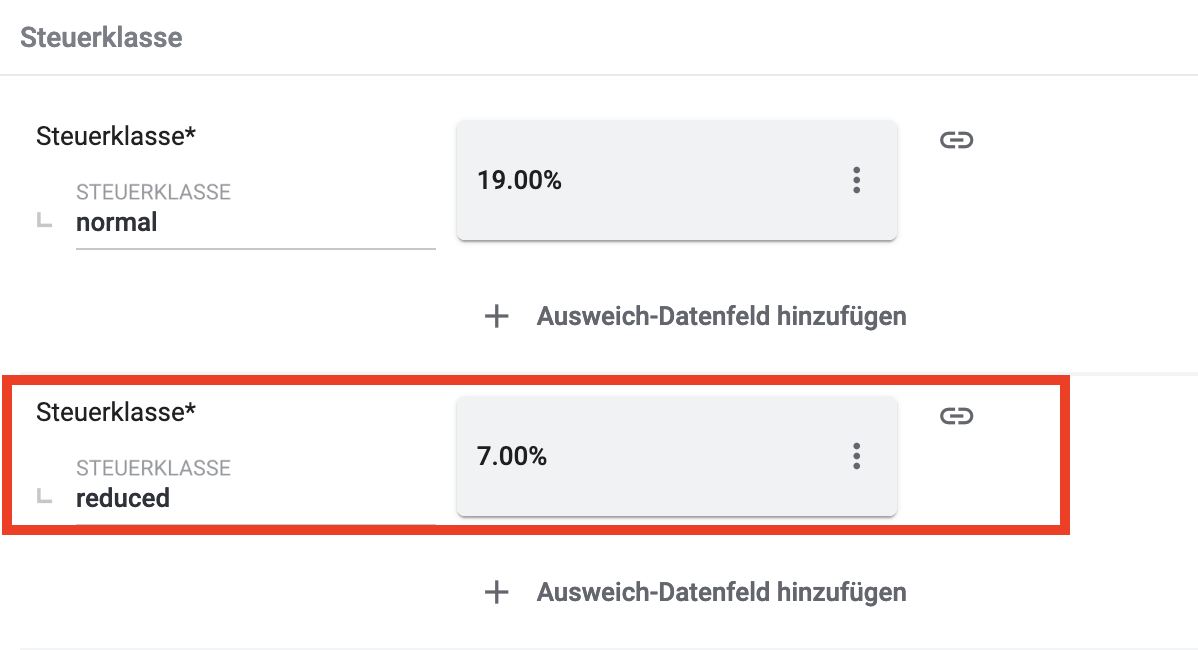Open the three-dot menu on the 19.00% card
1198x650 pixels.
(x=856, y=181)
